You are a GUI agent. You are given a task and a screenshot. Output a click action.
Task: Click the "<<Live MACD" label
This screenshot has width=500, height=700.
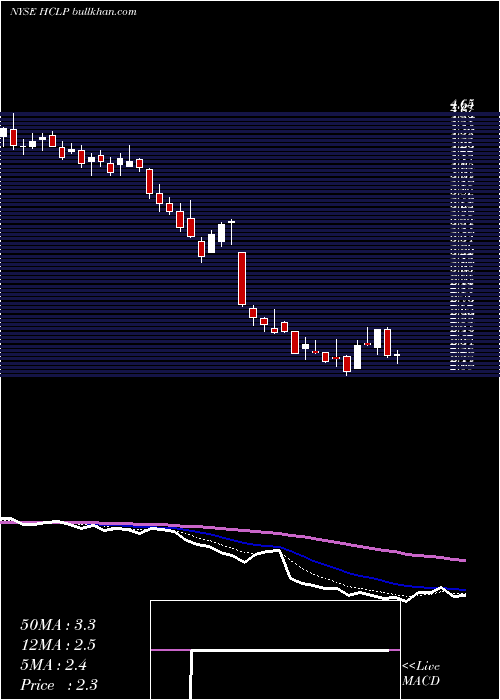pyautogui.click(x=421, y=674)
